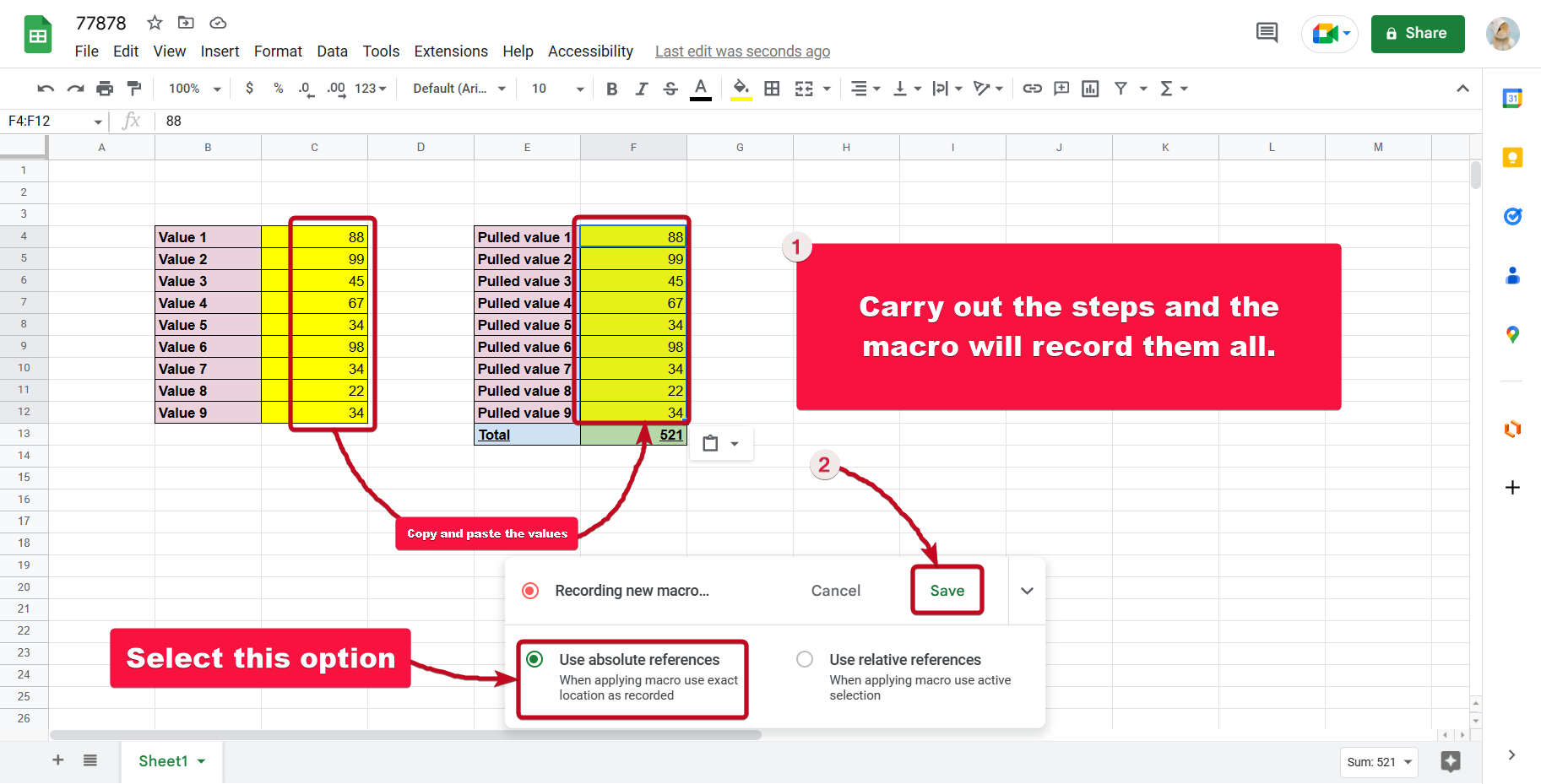This screenshot has width=1541, height=784.
Task: Click the recording indicator radio icon
Action: 530,591
